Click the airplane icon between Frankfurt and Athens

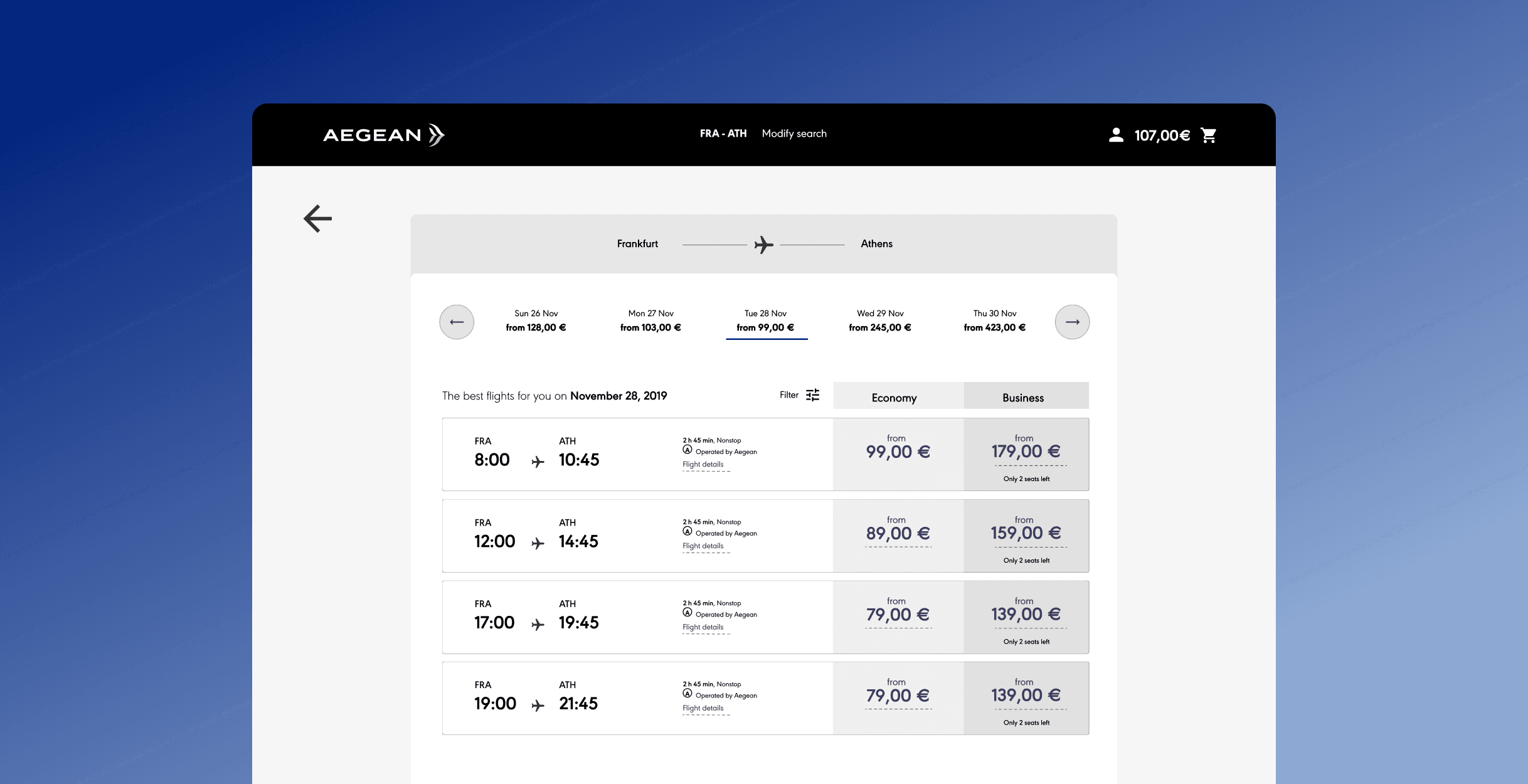pos(763,245)
